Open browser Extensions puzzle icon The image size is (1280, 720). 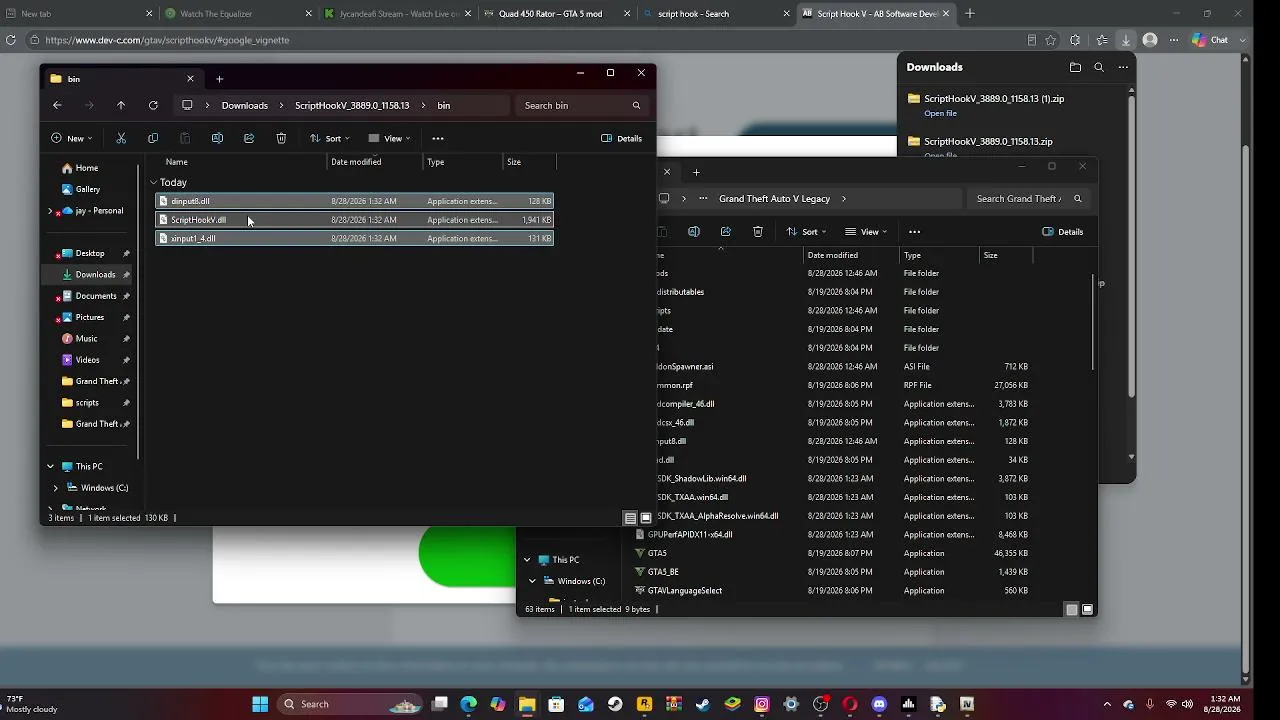tap(1075, 40)
